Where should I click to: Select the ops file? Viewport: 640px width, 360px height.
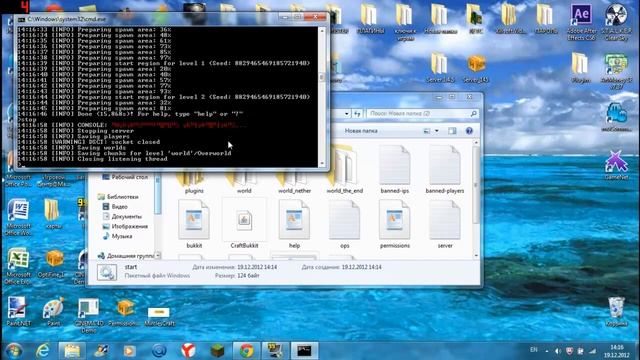click(x=344, y=224)
